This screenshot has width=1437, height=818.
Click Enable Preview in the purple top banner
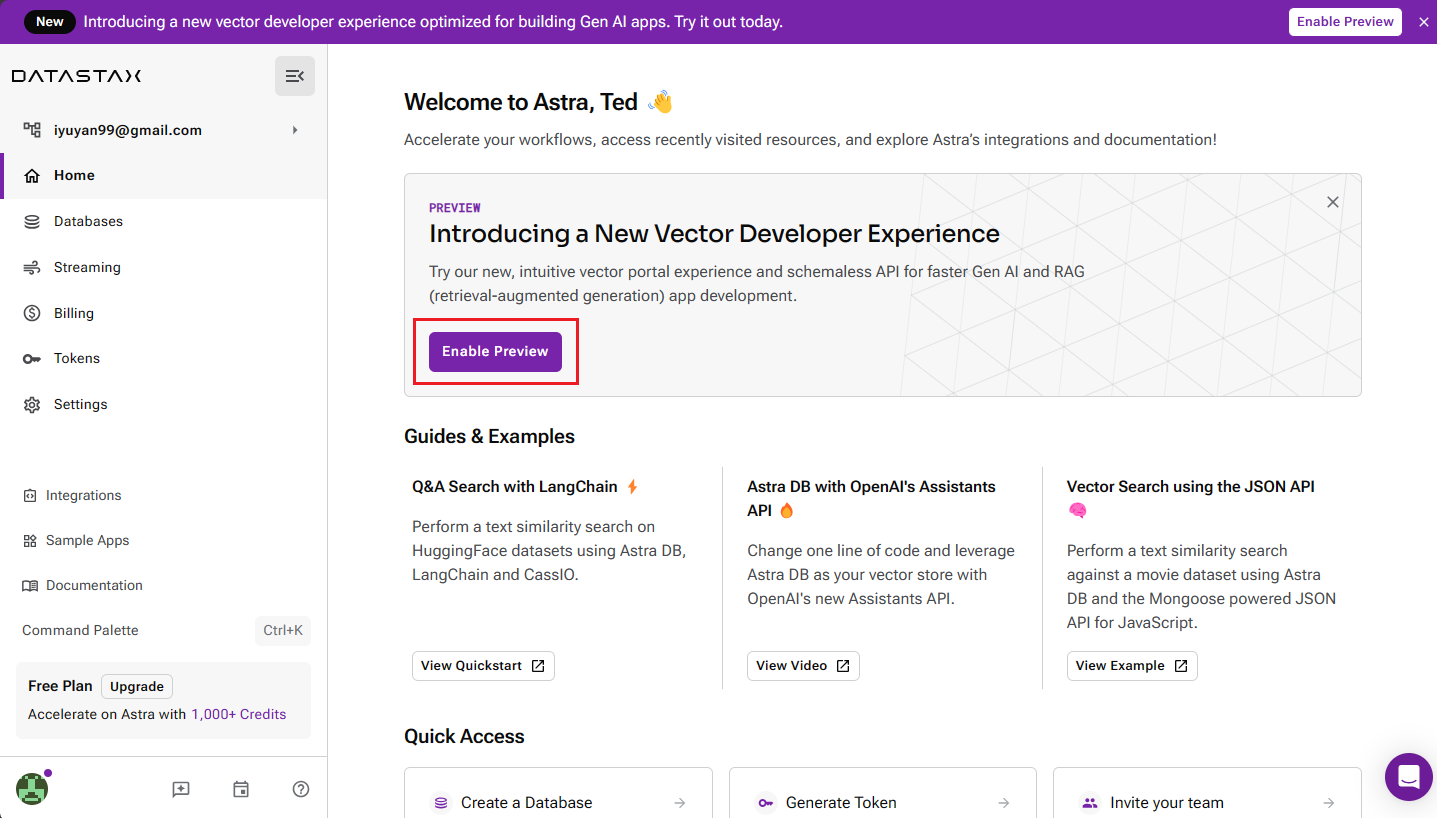click(x=1345, y=21)
